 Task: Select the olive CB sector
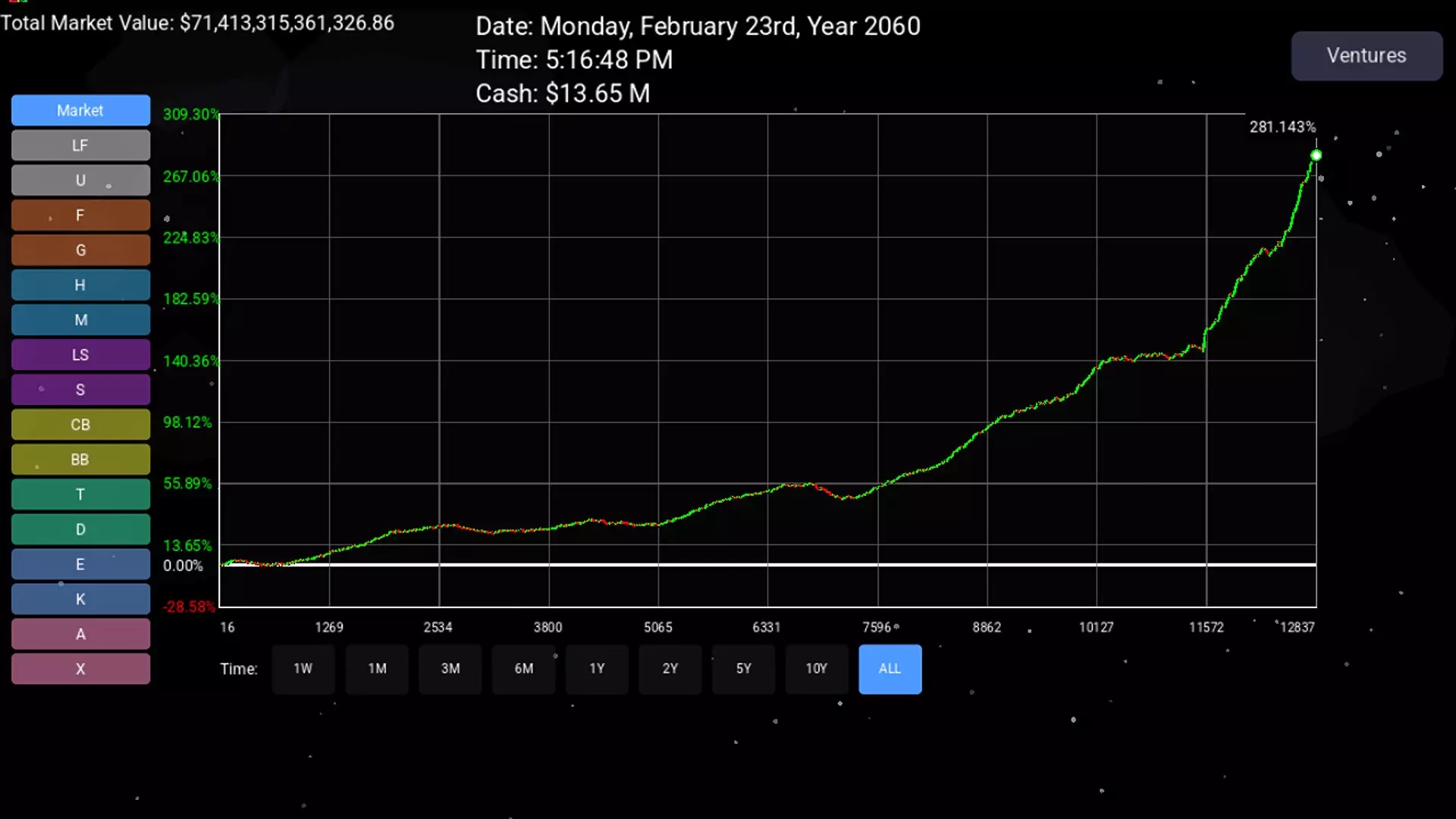(x=80, y=425)
